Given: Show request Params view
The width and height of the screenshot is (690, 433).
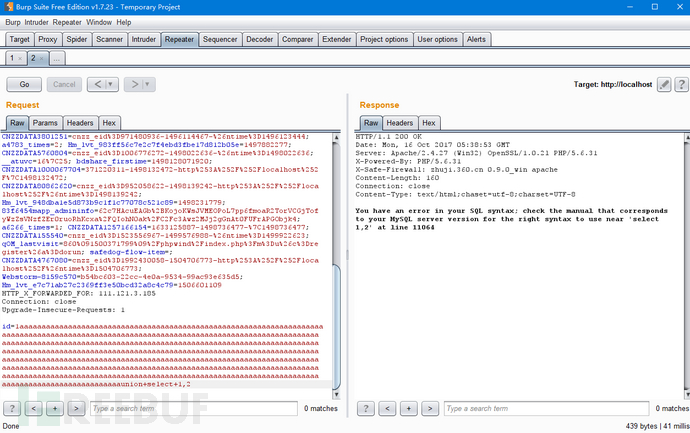Looking at the screenshot, I should (45, 123).
